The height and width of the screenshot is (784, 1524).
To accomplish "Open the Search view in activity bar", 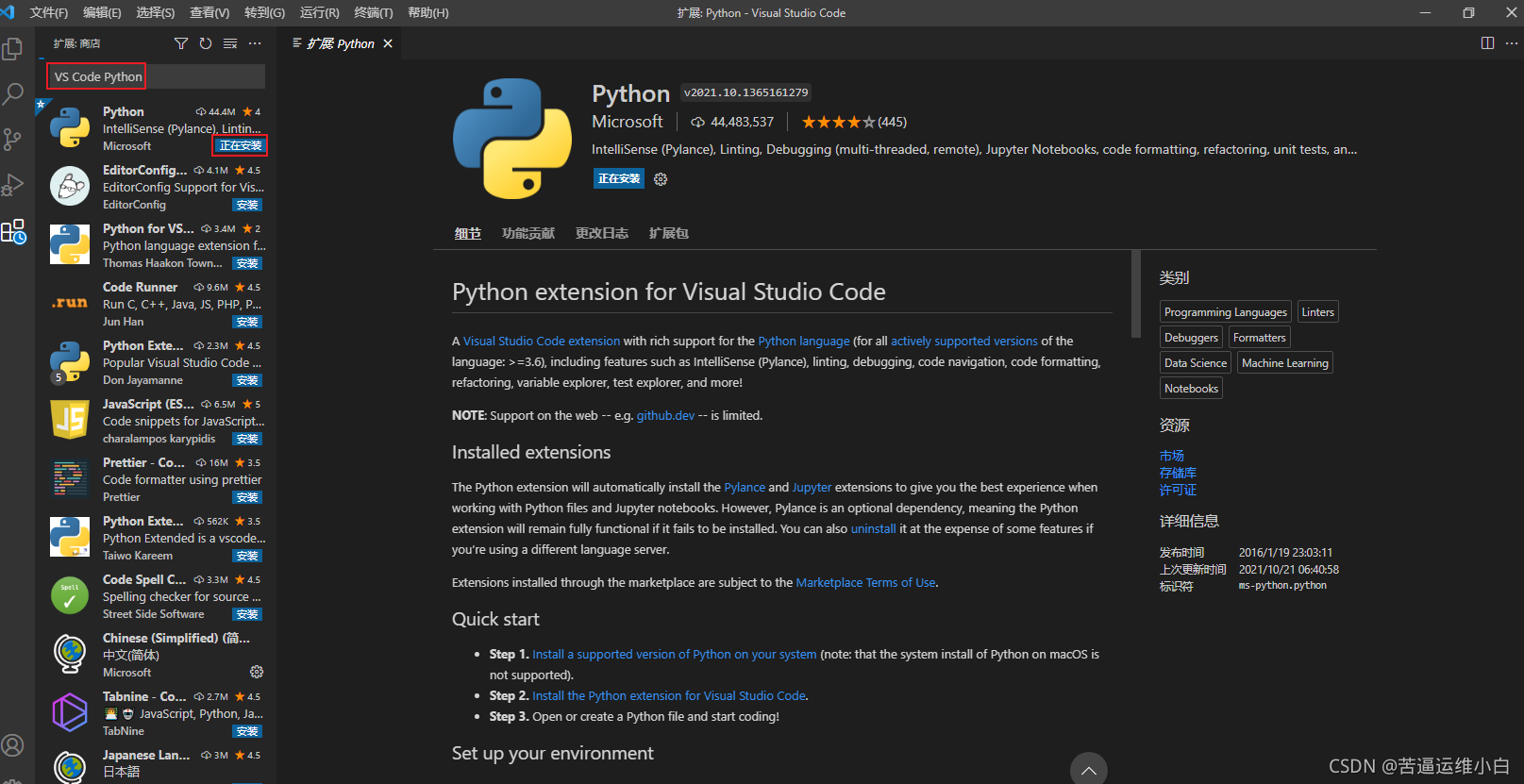I will (x=13, y=93).
